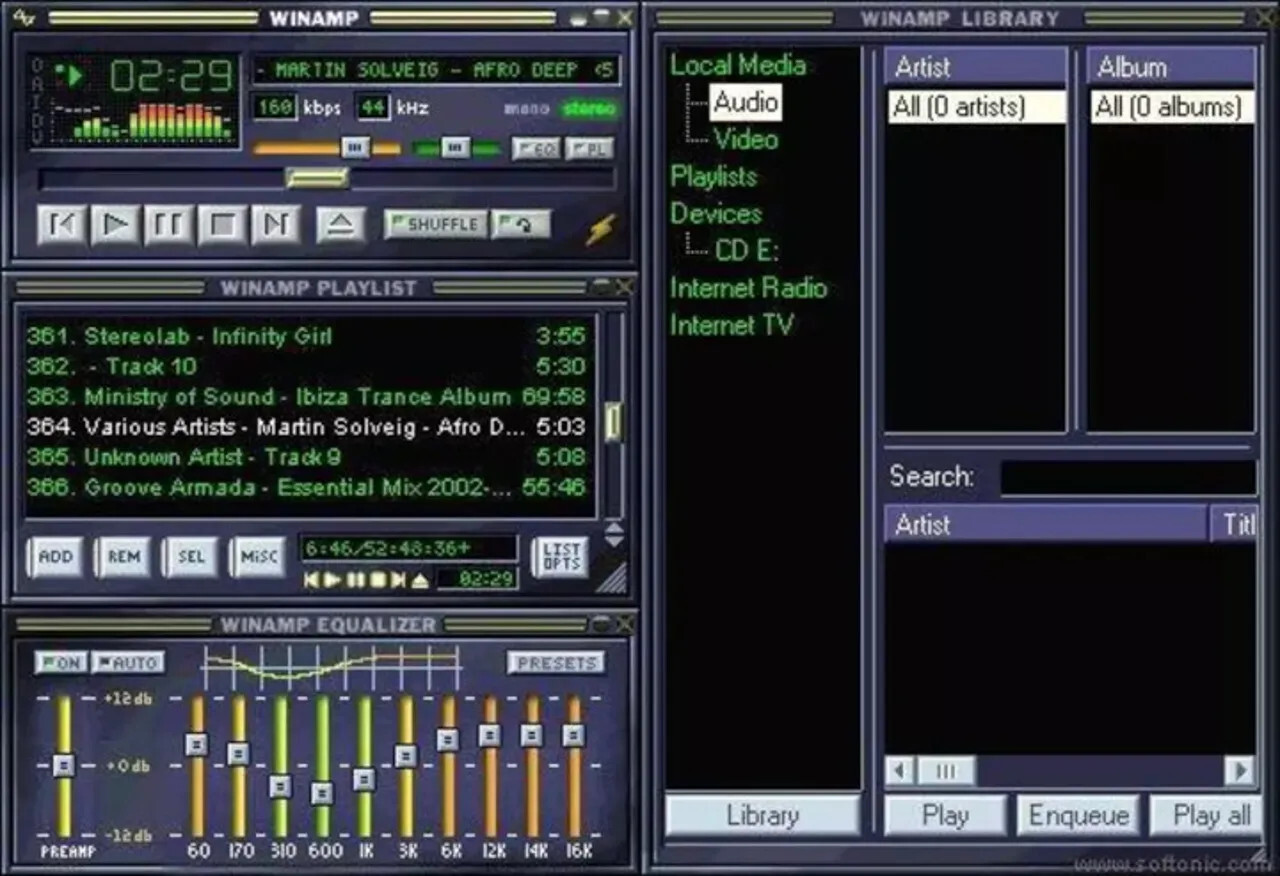This screenshot has height=876, width=1280.
Task: Click the Eject icon to open a file
Action: pos(340,224)
